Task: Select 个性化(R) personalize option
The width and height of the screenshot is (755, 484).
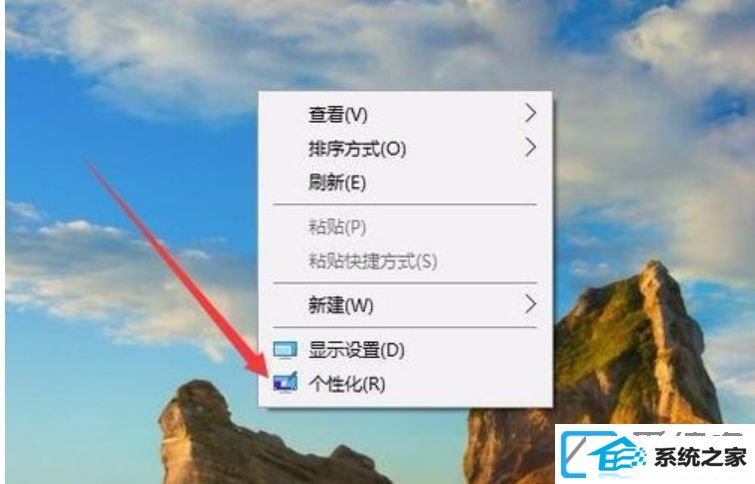Action: 405,384
